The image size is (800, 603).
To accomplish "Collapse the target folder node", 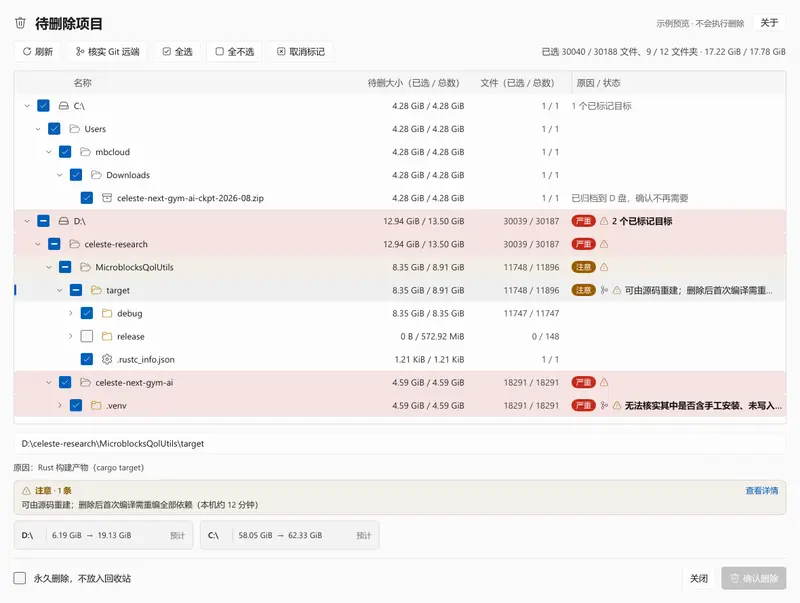I will (60, 290).
